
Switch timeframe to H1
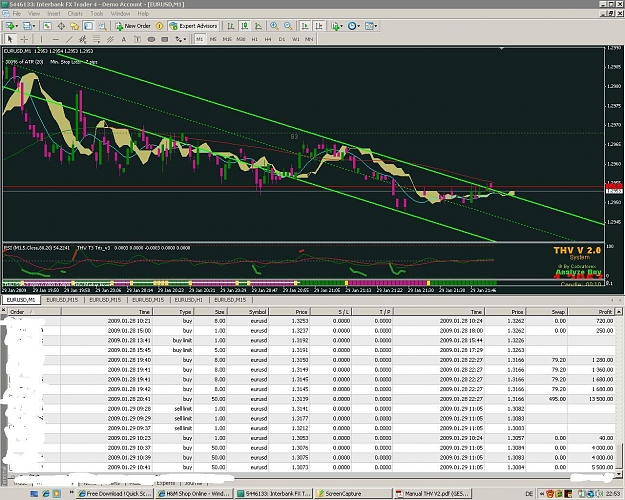pos(255,39)
